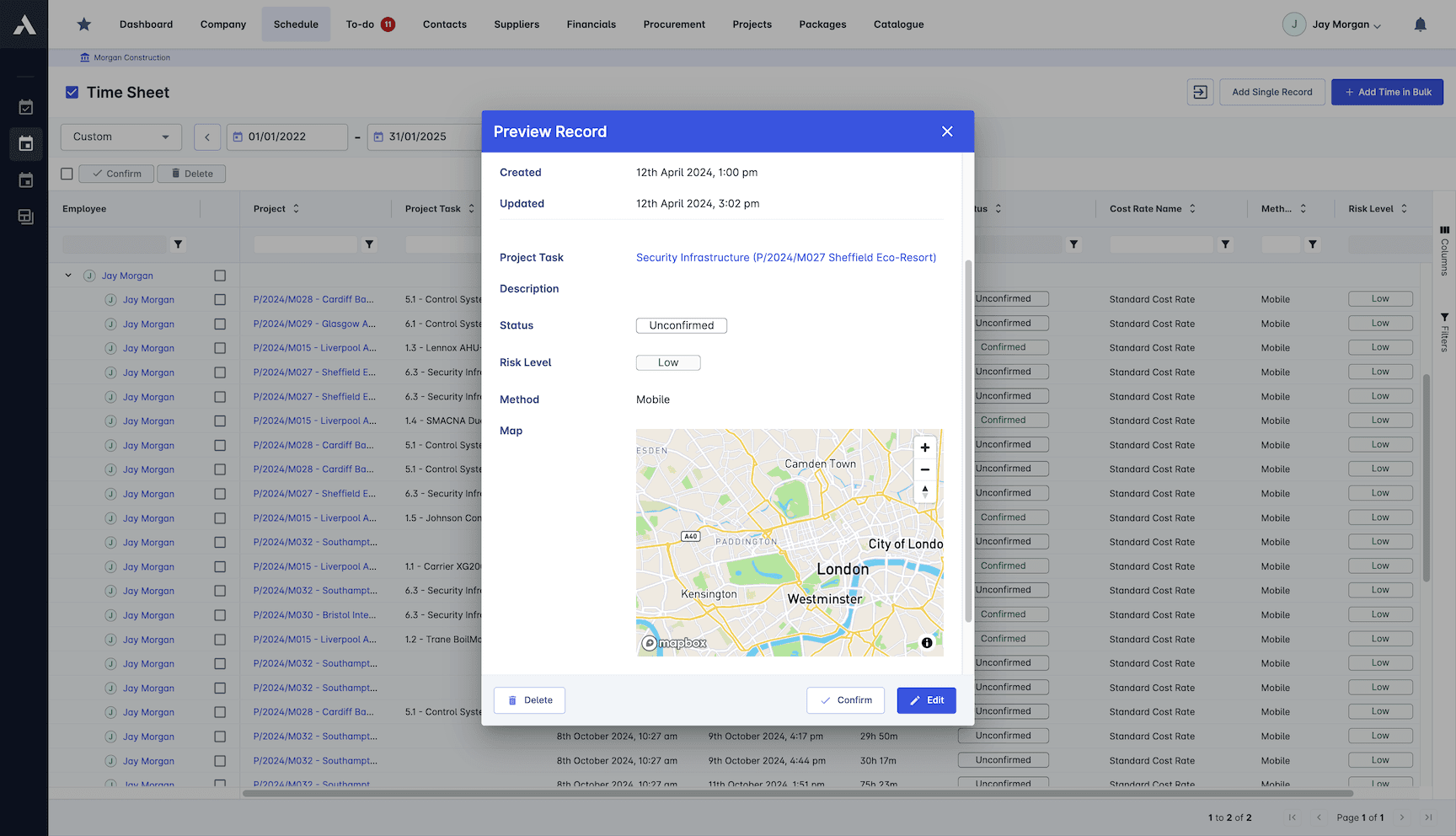Click the export arrow icon beside Add Single Record
The image size is (1456, 836).
point(1200,92)
